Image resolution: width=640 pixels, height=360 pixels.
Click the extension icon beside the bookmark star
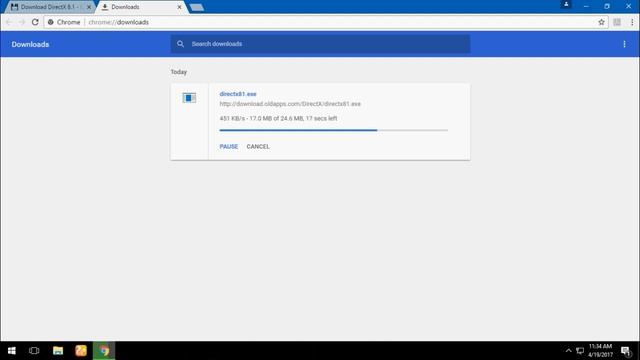617,22
